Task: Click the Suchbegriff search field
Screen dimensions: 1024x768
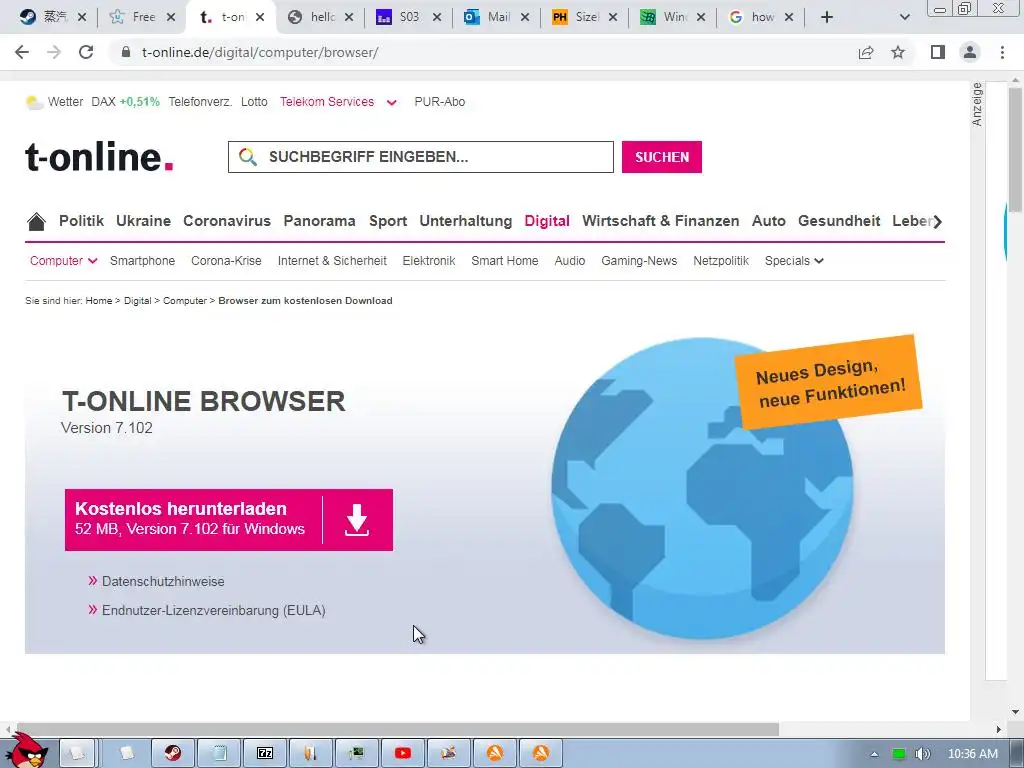Action: point(421,157)
